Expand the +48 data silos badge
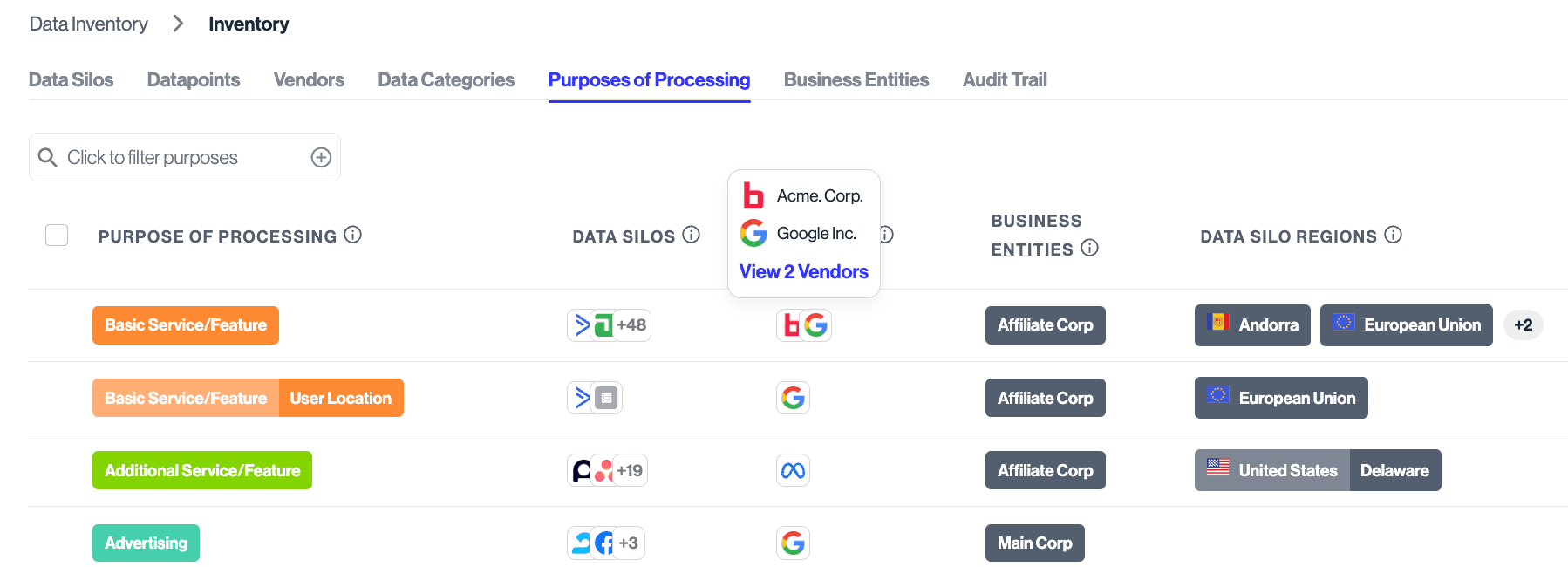 631,325
